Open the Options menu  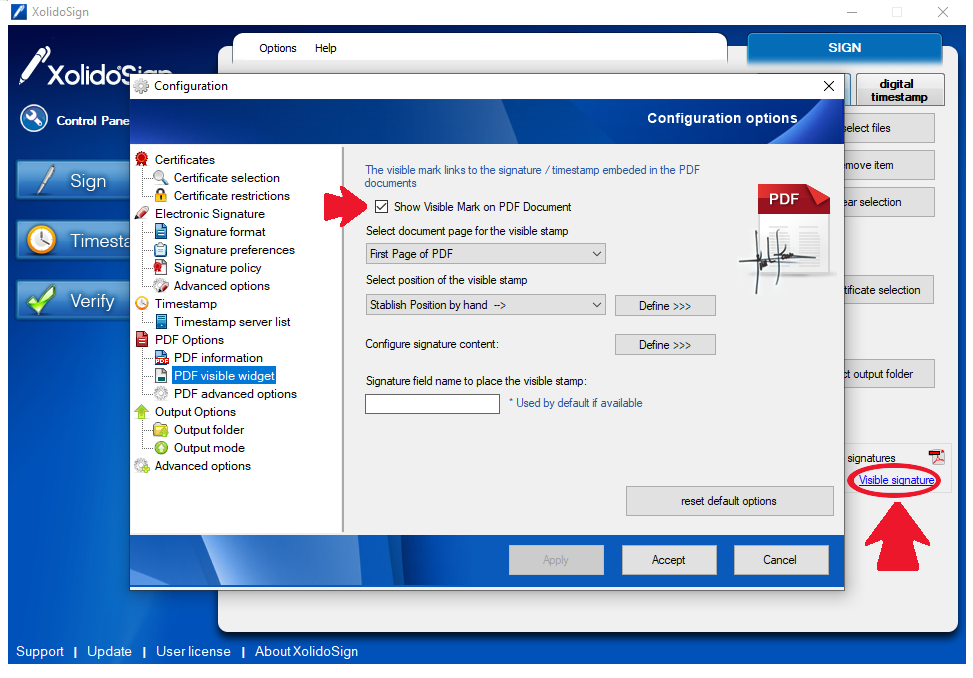277,48
